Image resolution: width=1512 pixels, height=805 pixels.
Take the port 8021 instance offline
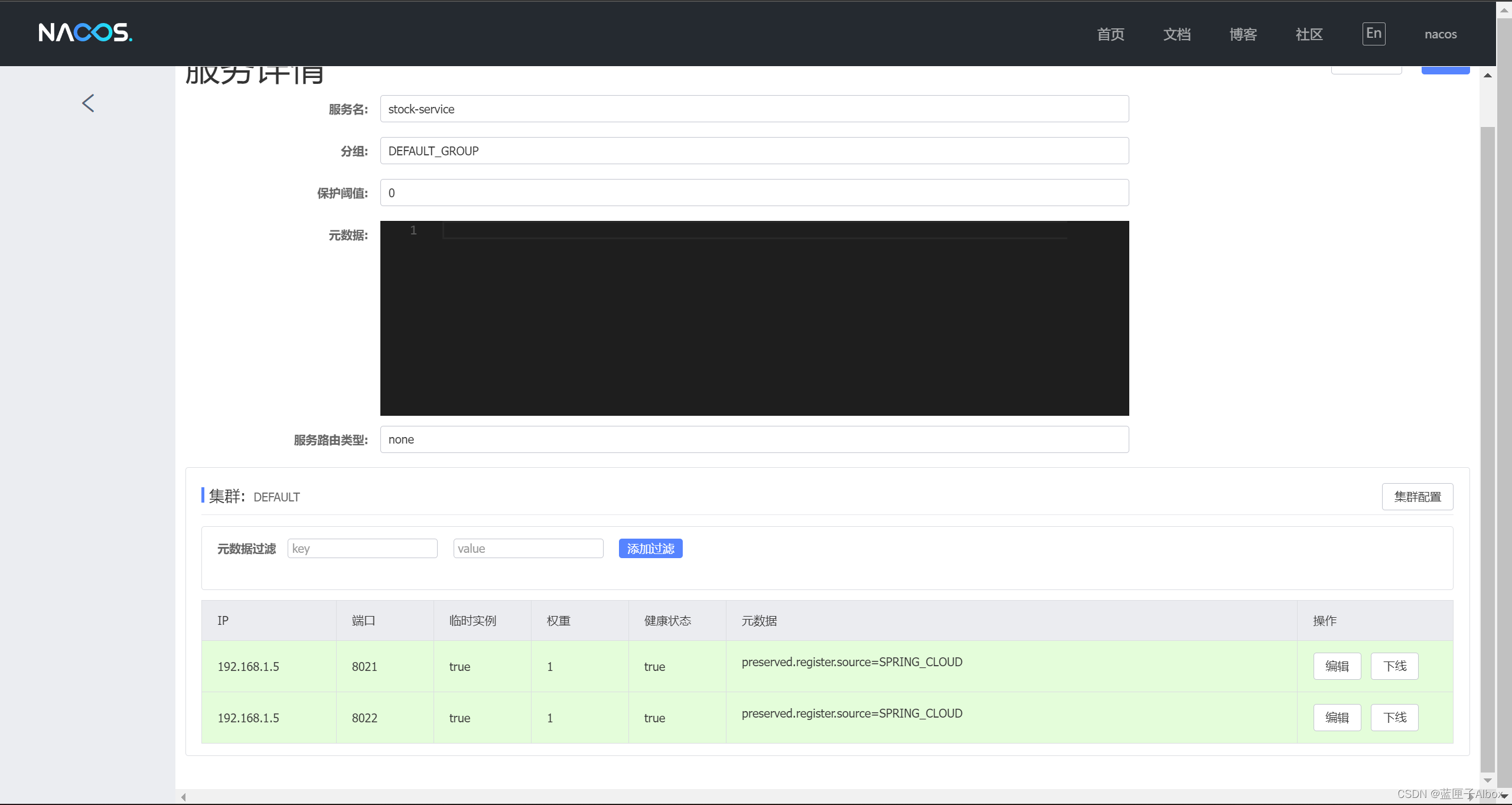[1394, 666]
